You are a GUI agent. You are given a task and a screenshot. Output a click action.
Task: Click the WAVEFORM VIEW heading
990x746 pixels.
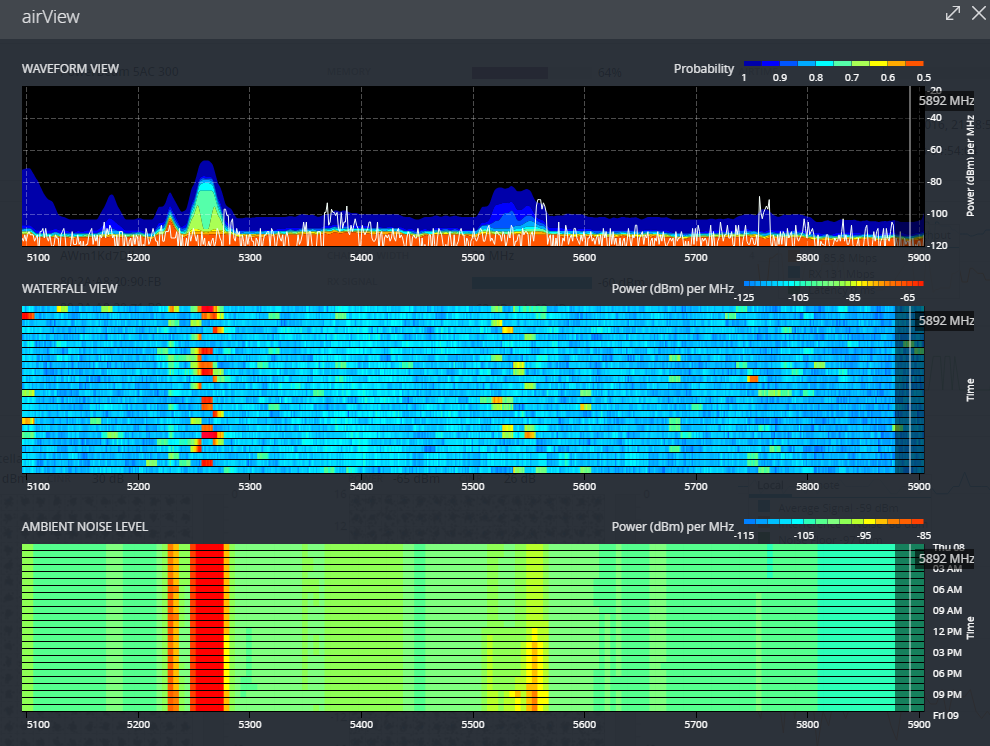point(70,69)
